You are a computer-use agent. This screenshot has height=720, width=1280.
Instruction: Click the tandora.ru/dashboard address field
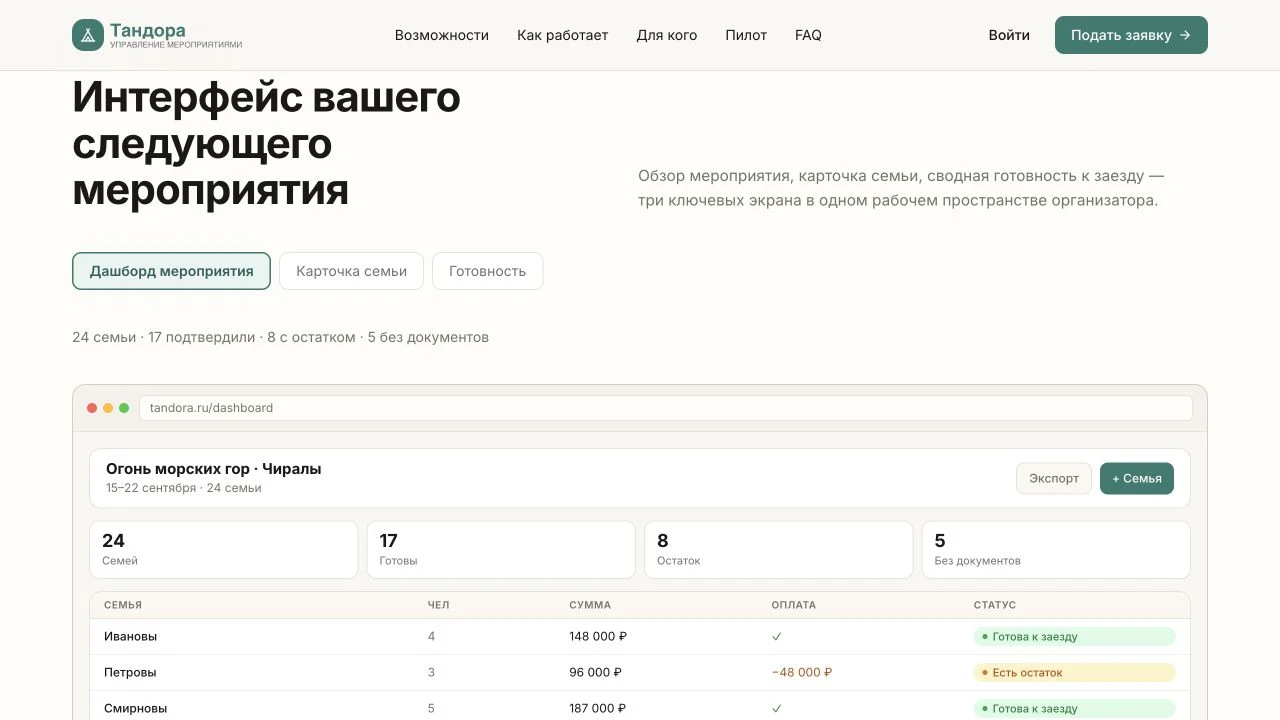coord(665,408)
